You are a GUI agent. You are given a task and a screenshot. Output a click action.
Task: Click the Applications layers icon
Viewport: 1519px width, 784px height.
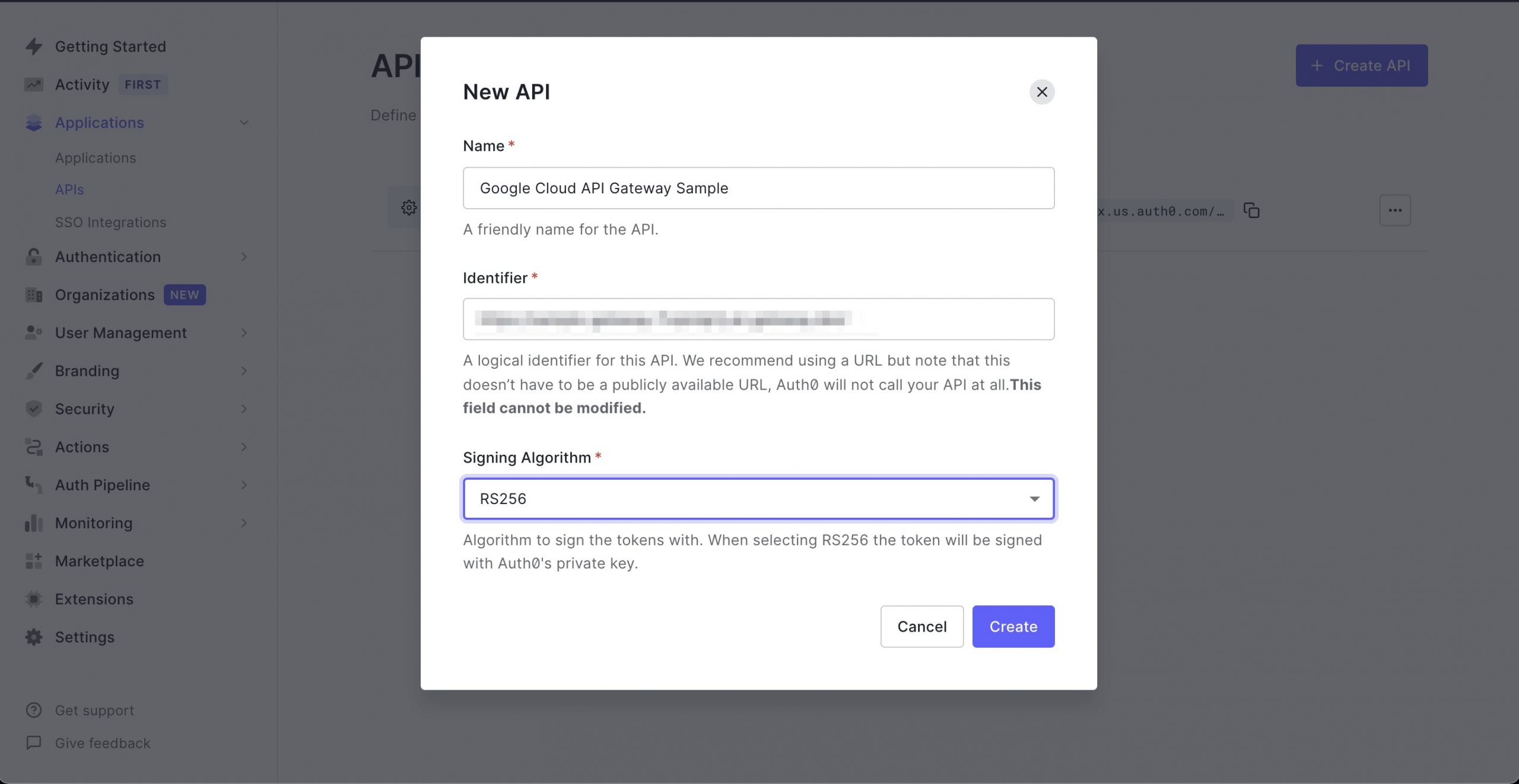tap(34, 123)
